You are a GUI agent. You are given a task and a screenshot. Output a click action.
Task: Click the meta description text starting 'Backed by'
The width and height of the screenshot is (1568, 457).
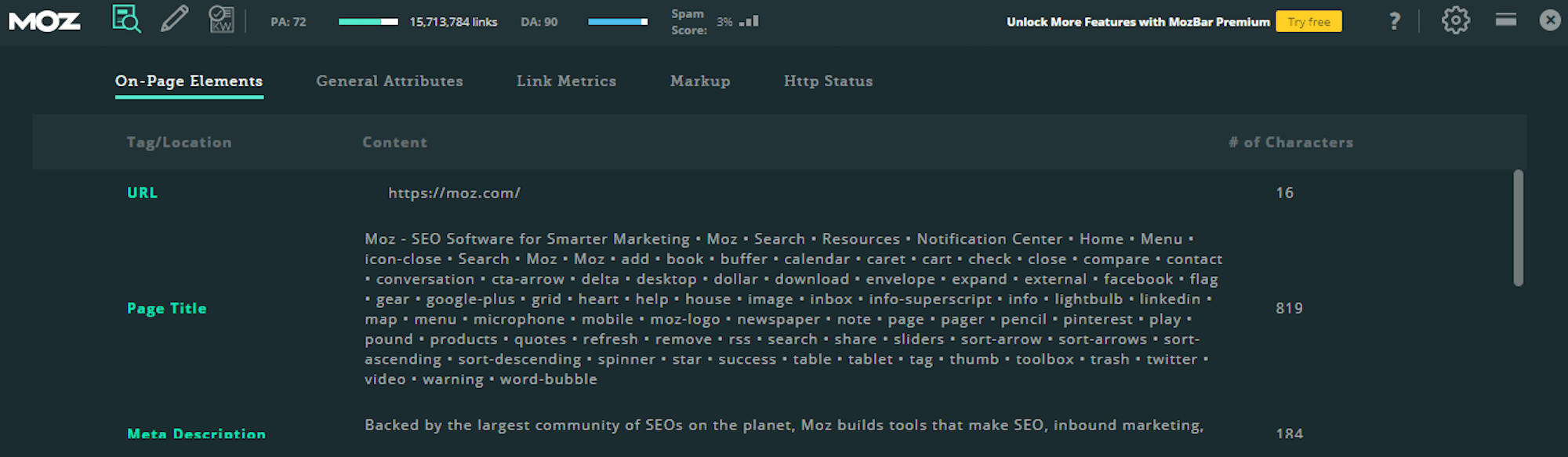783,425
